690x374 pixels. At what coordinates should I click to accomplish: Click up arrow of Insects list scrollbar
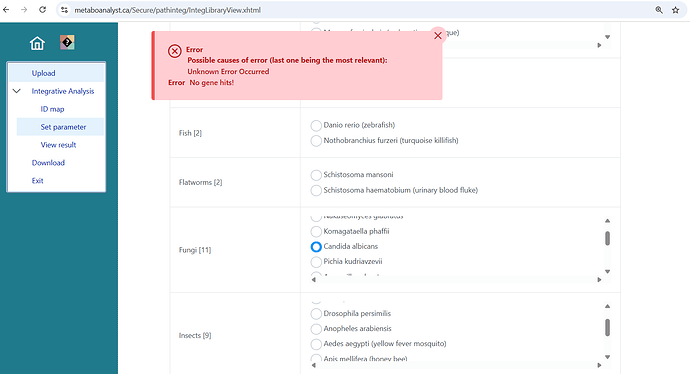(607, 306)
